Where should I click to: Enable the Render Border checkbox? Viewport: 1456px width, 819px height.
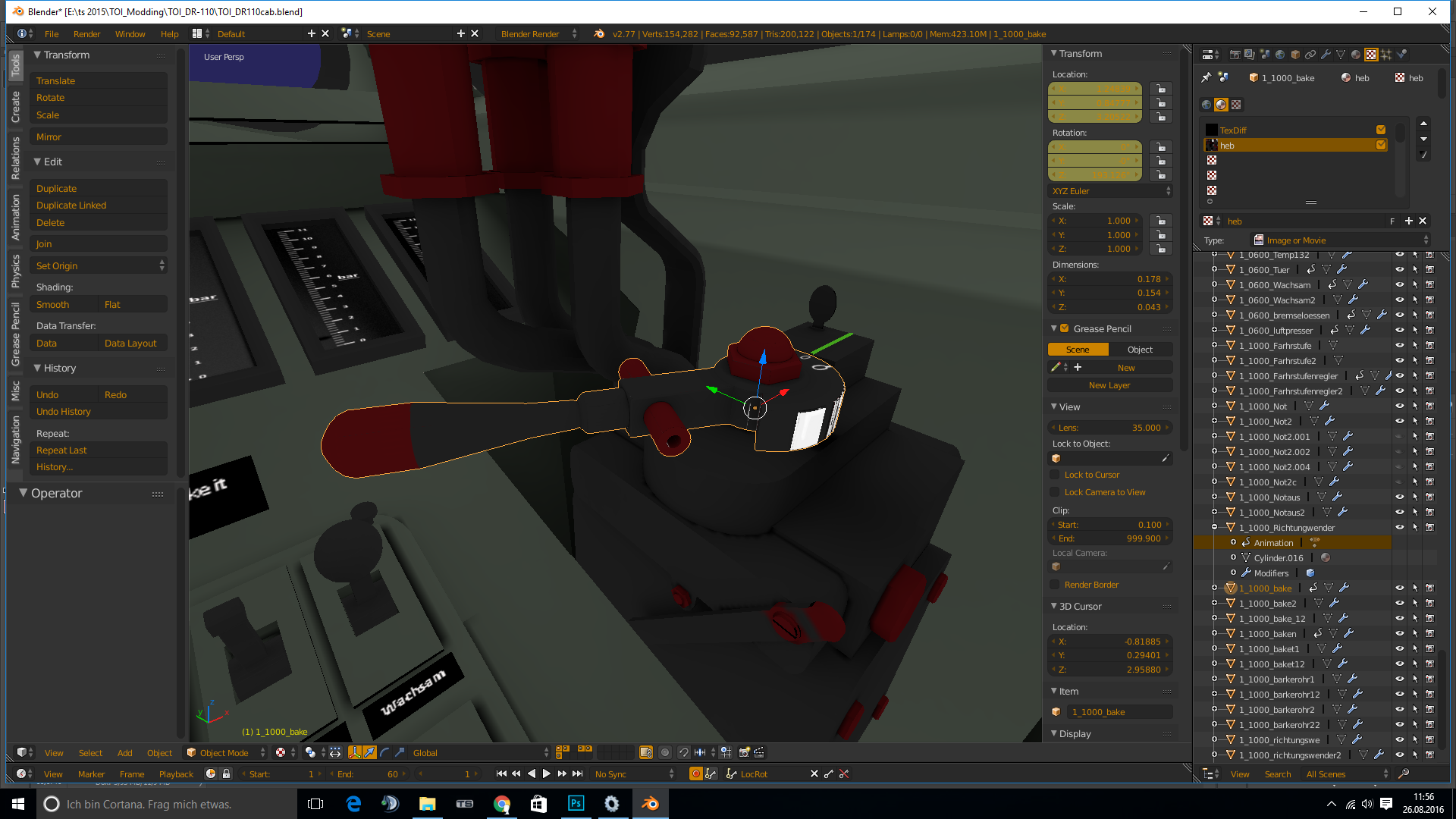point(1054,585)
